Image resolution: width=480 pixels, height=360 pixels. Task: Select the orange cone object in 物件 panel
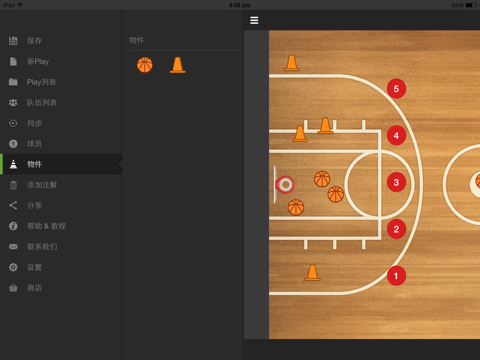click(177, 65)
